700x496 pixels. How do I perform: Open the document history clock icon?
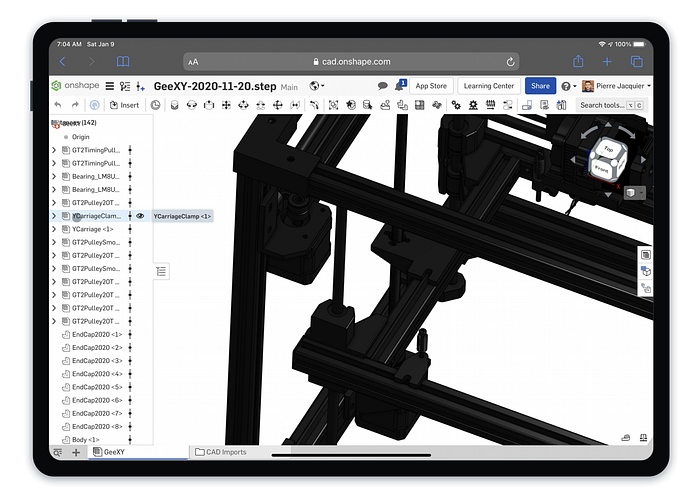pyautogui.click(x=155, y=105)
